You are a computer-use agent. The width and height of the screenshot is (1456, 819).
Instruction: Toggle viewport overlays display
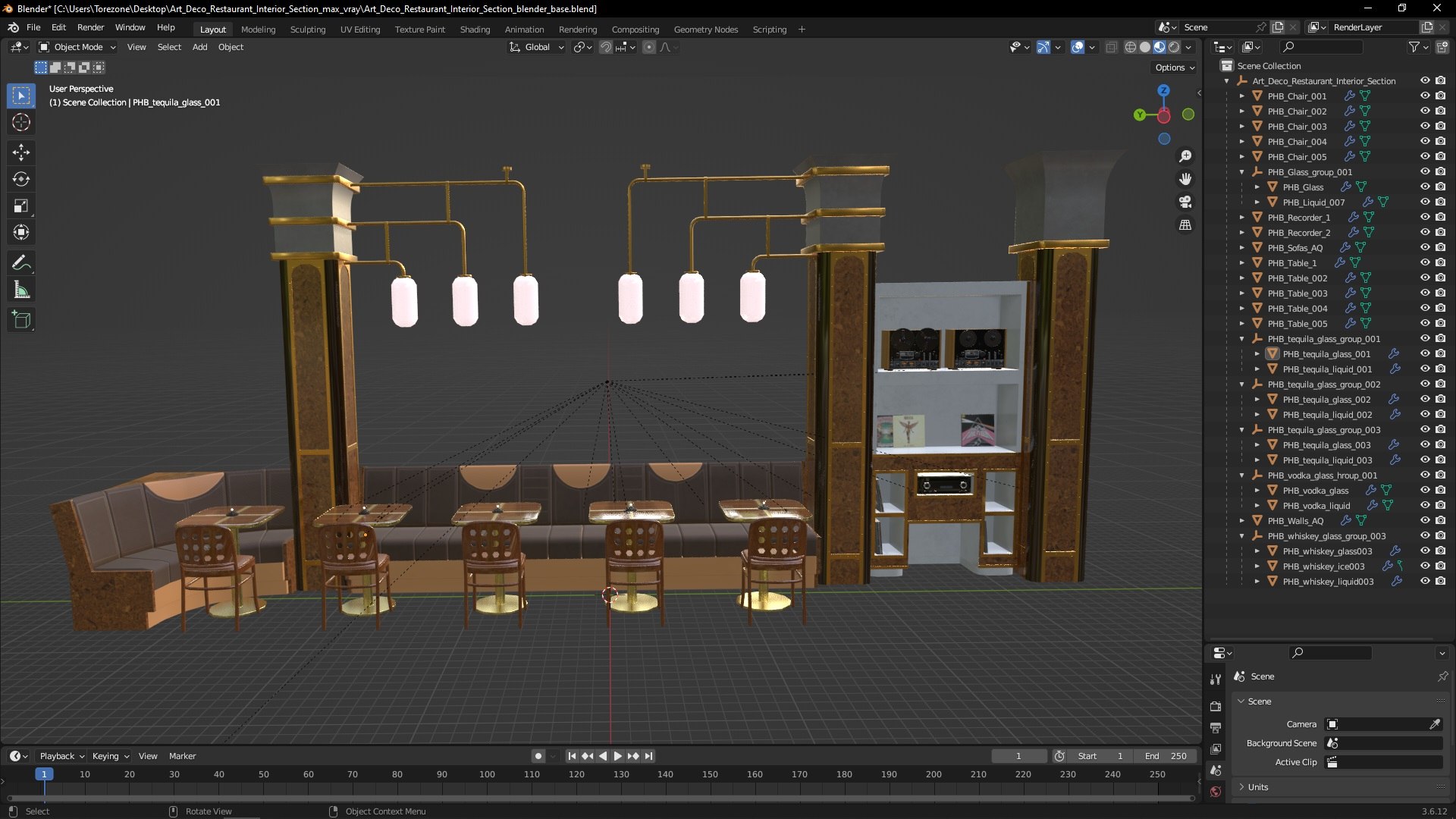pos(1078,47)
